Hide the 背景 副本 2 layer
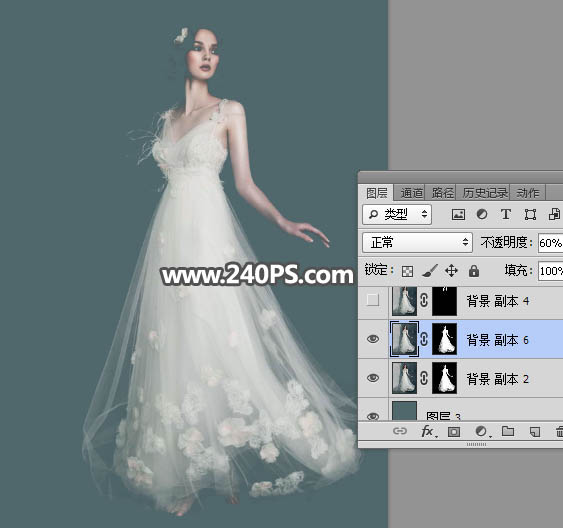Image resolution: width=563 pixels, height=528 pixels. pyautogui.click(x=373, y=378)
